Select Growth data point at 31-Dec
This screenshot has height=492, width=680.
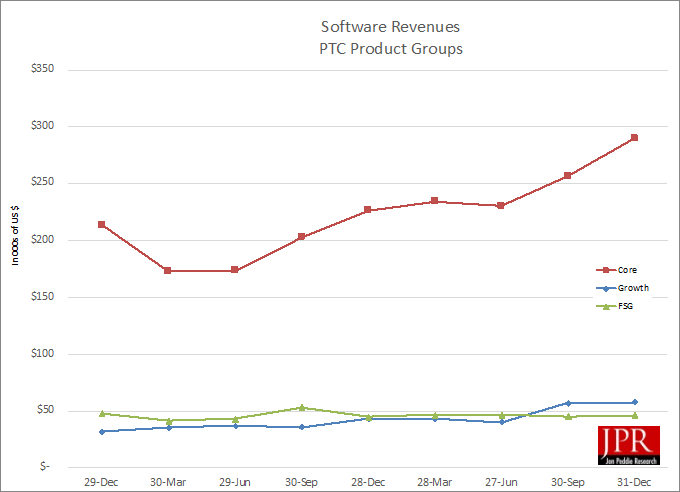[635, 402]
